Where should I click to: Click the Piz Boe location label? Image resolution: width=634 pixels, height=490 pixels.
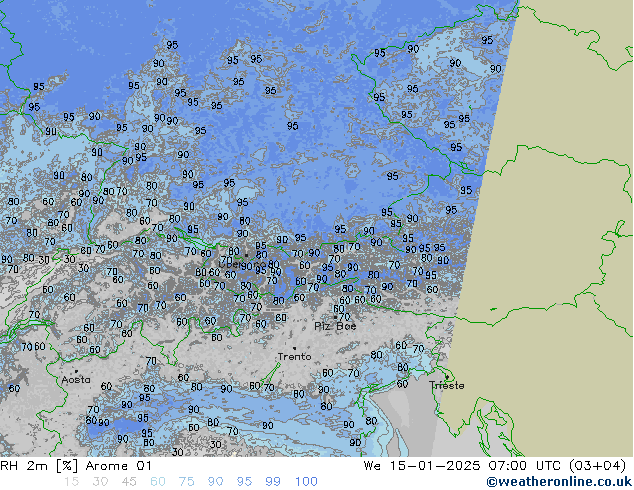[335, 326]
